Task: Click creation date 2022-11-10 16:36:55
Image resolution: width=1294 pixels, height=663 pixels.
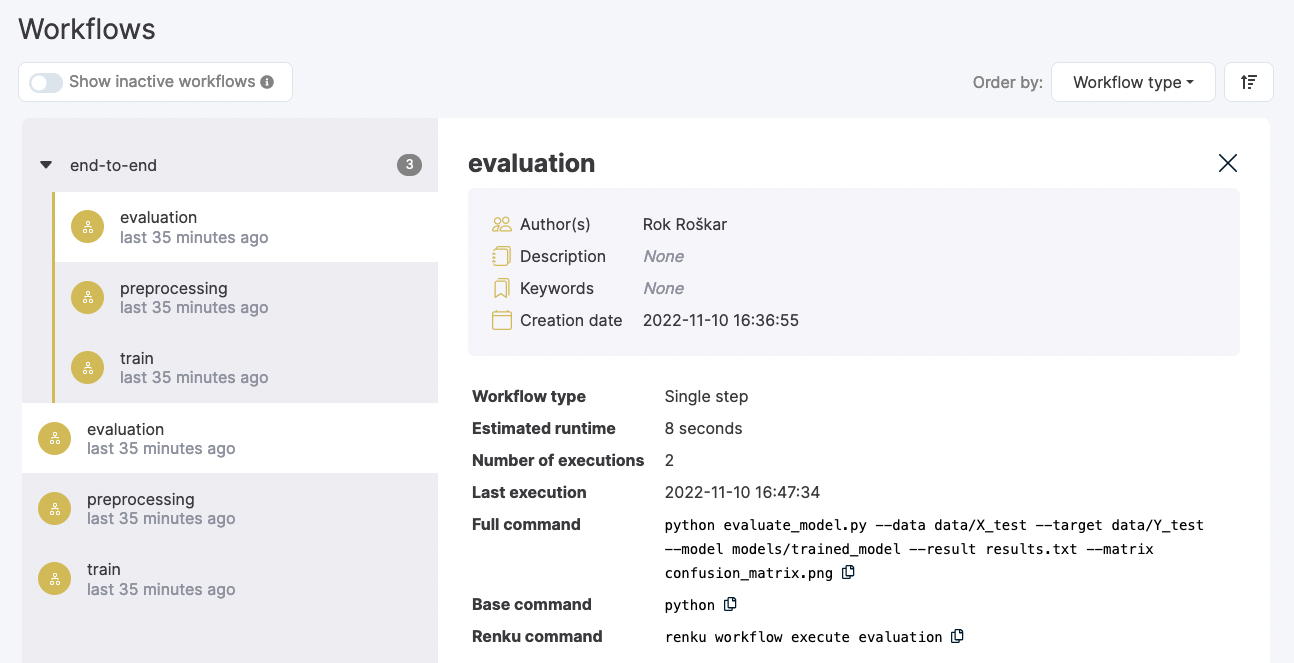Action: pyautogui.click(x=721, y=320)
